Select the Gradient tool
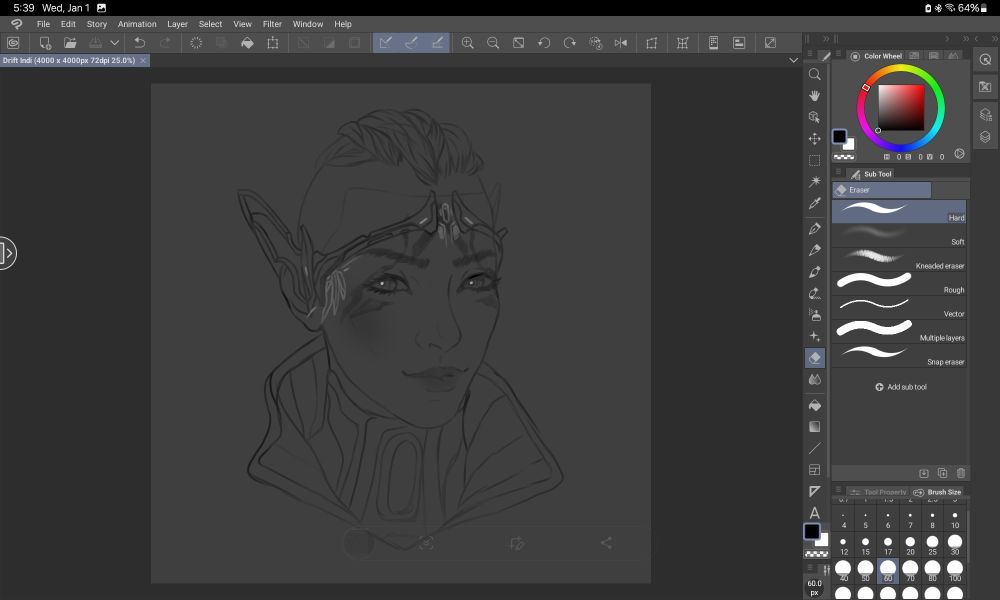This screenshot has width=1000, height=600. pos(815,427)
